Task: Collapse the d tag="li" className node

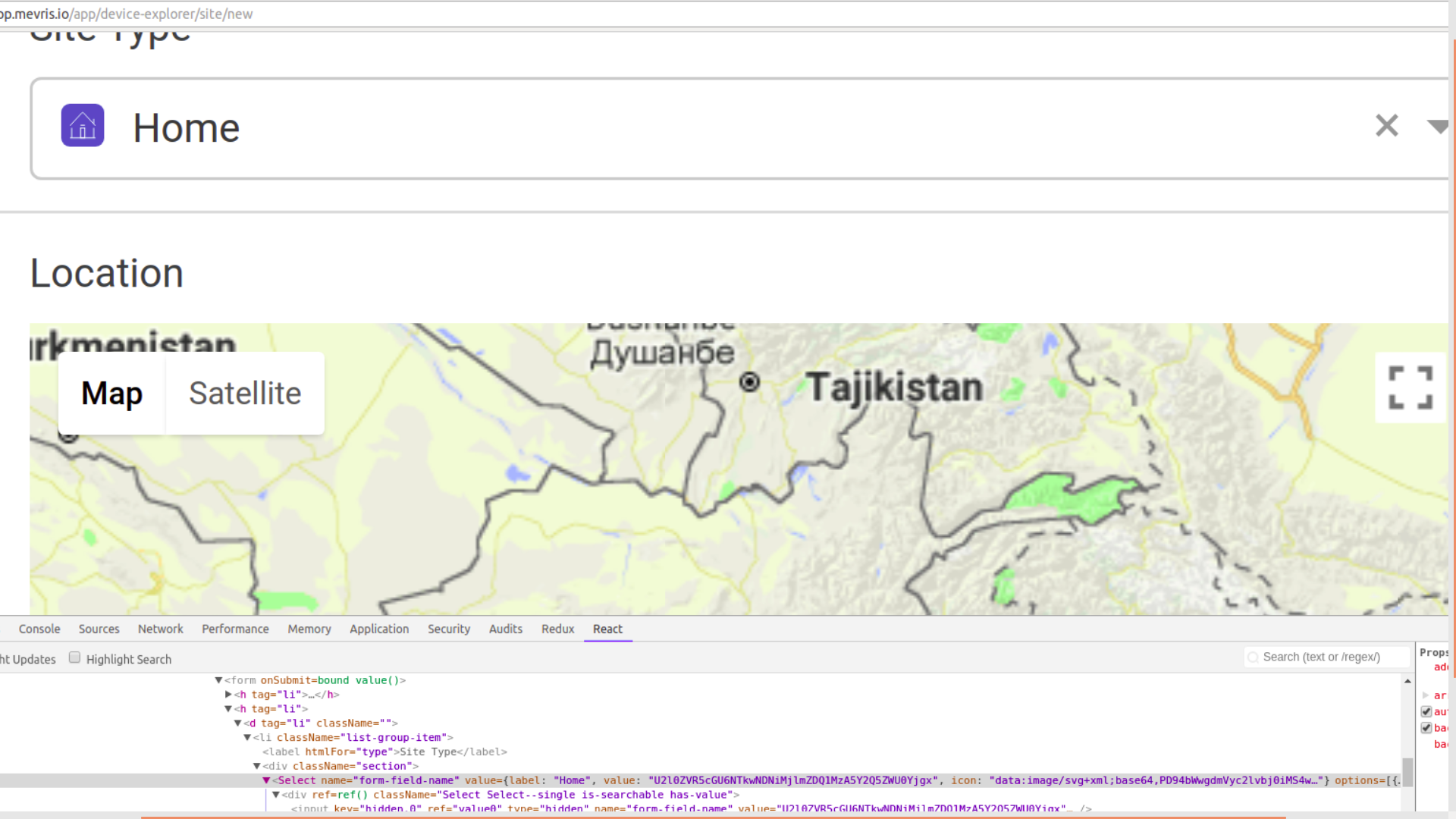Action: coord(237,723)
